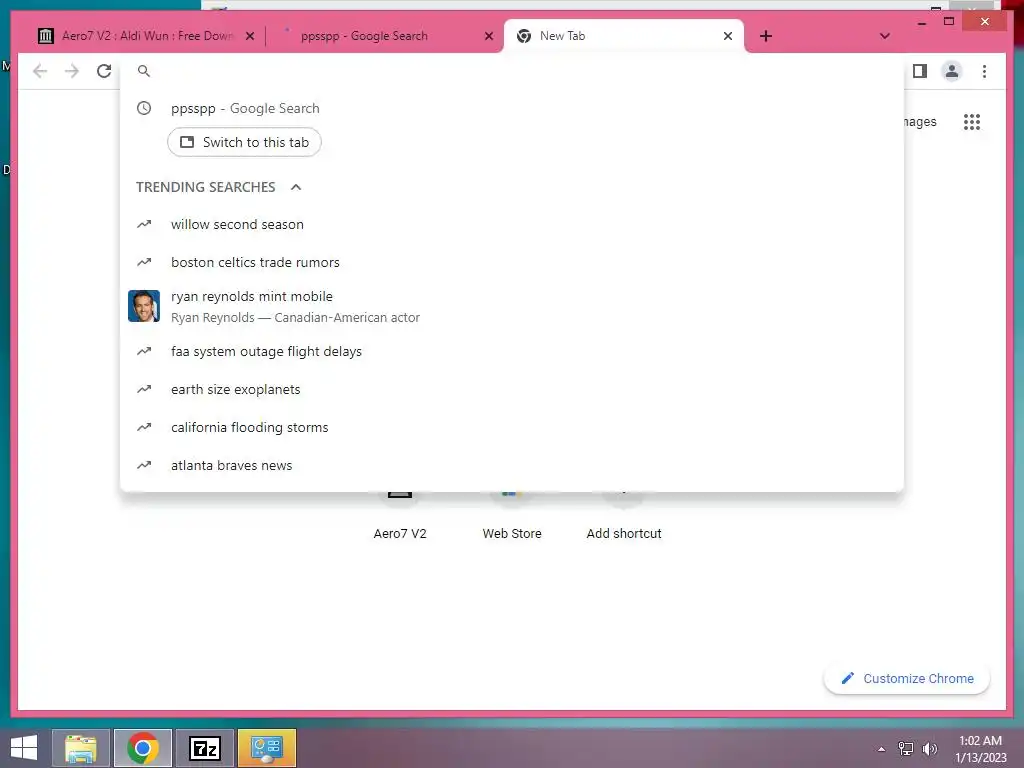The image size is (1024, 768).
Task: Open a new tab with plus button
Action: (x=766, y=36)
